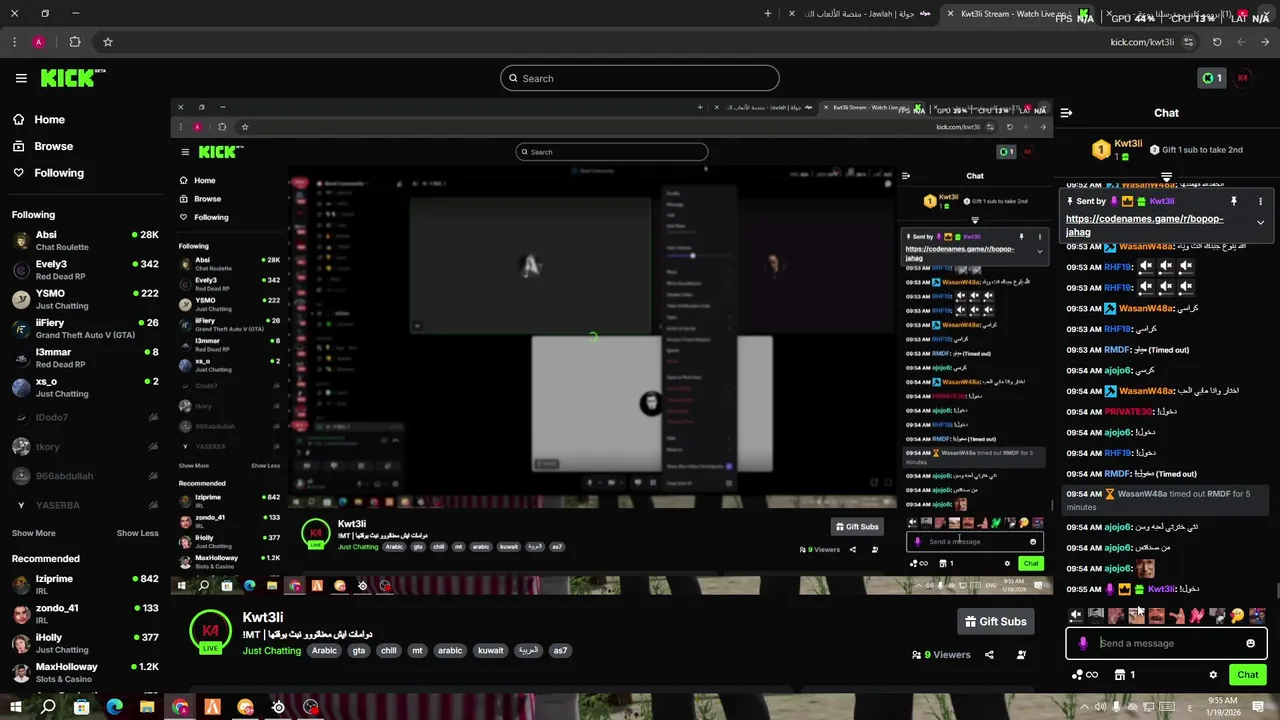Click the purple microphone badge in chat input
The height and width of the screenshot is (720, 1280).
tap(1083, 643)
